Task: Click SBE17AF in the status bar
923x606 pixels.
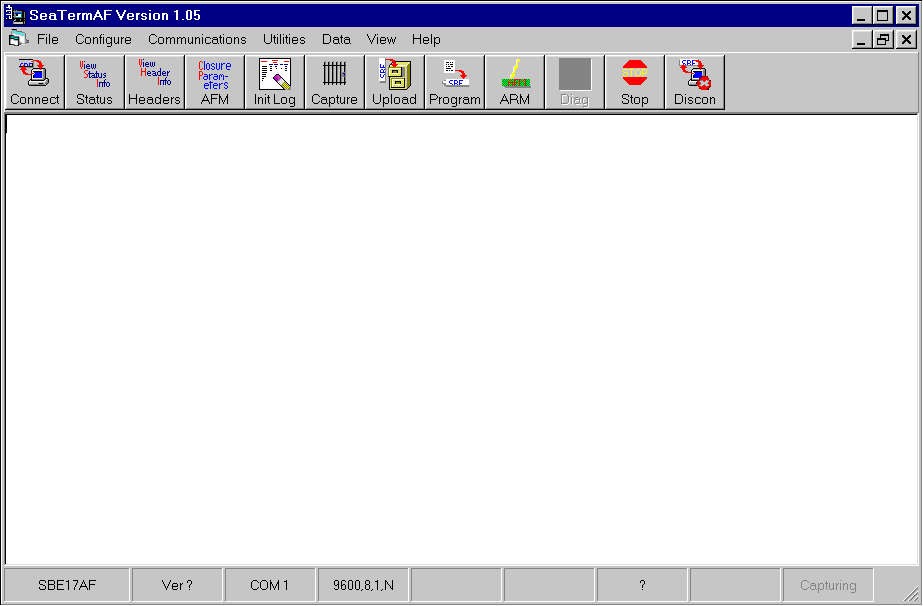Action: pyautogui.click(x=67, y=585)
